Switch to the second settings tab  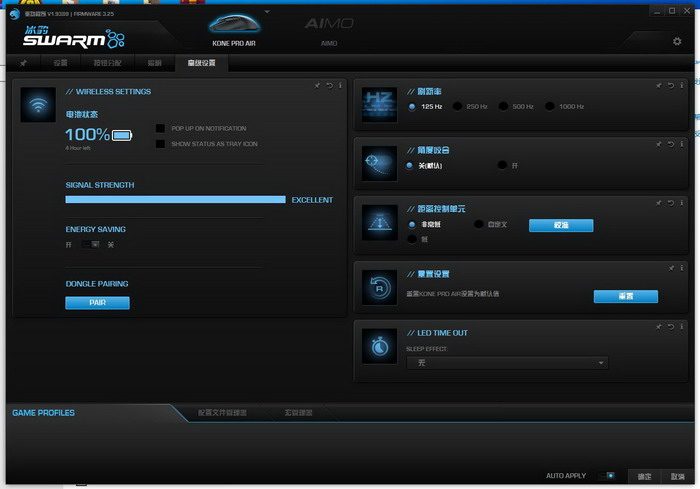[107, 63]
